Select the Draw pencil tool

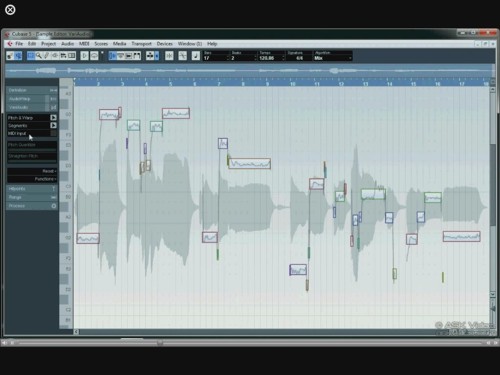47,56
